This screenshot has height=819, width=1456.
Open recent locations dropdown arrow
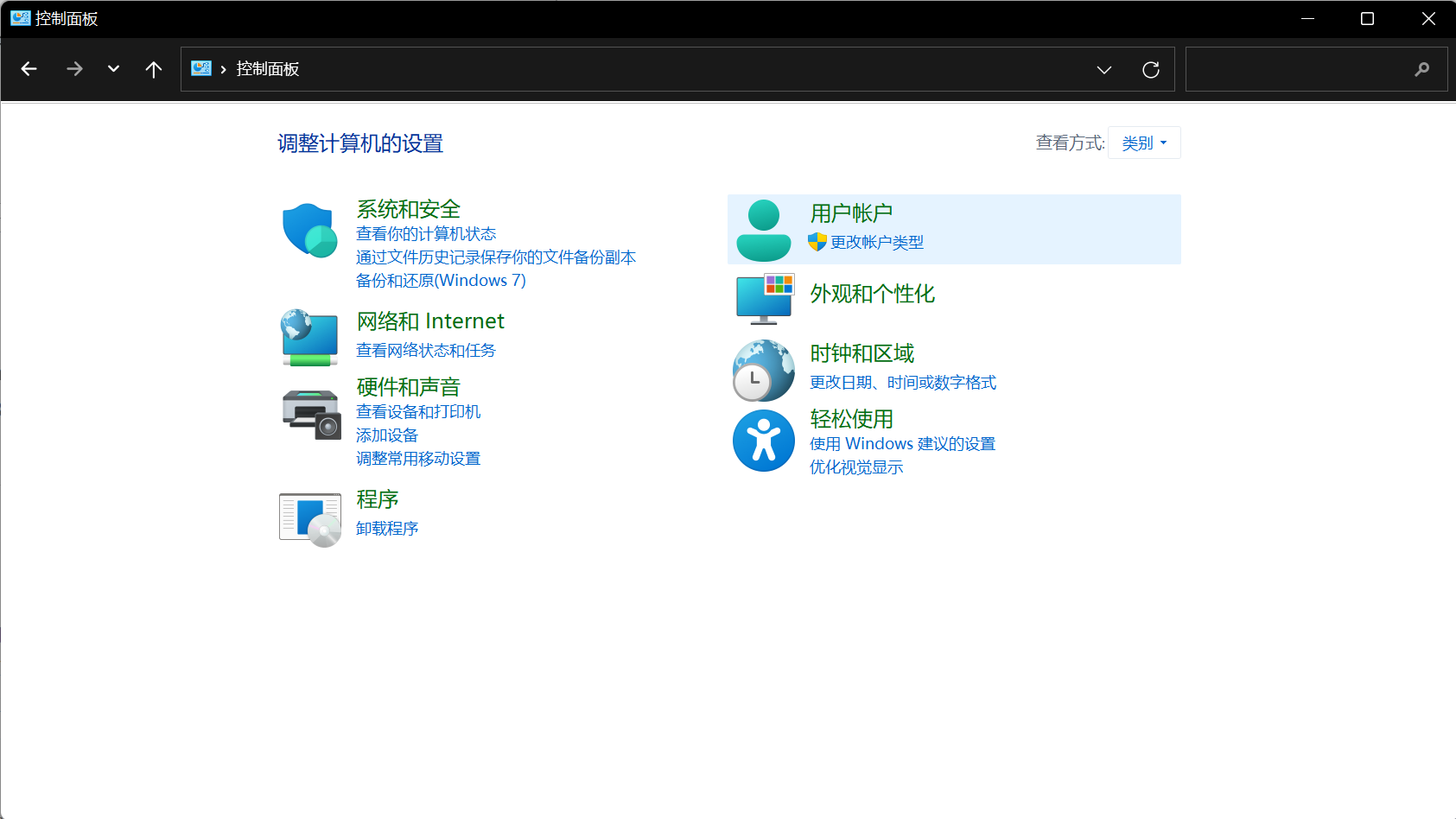pos(113,69)
